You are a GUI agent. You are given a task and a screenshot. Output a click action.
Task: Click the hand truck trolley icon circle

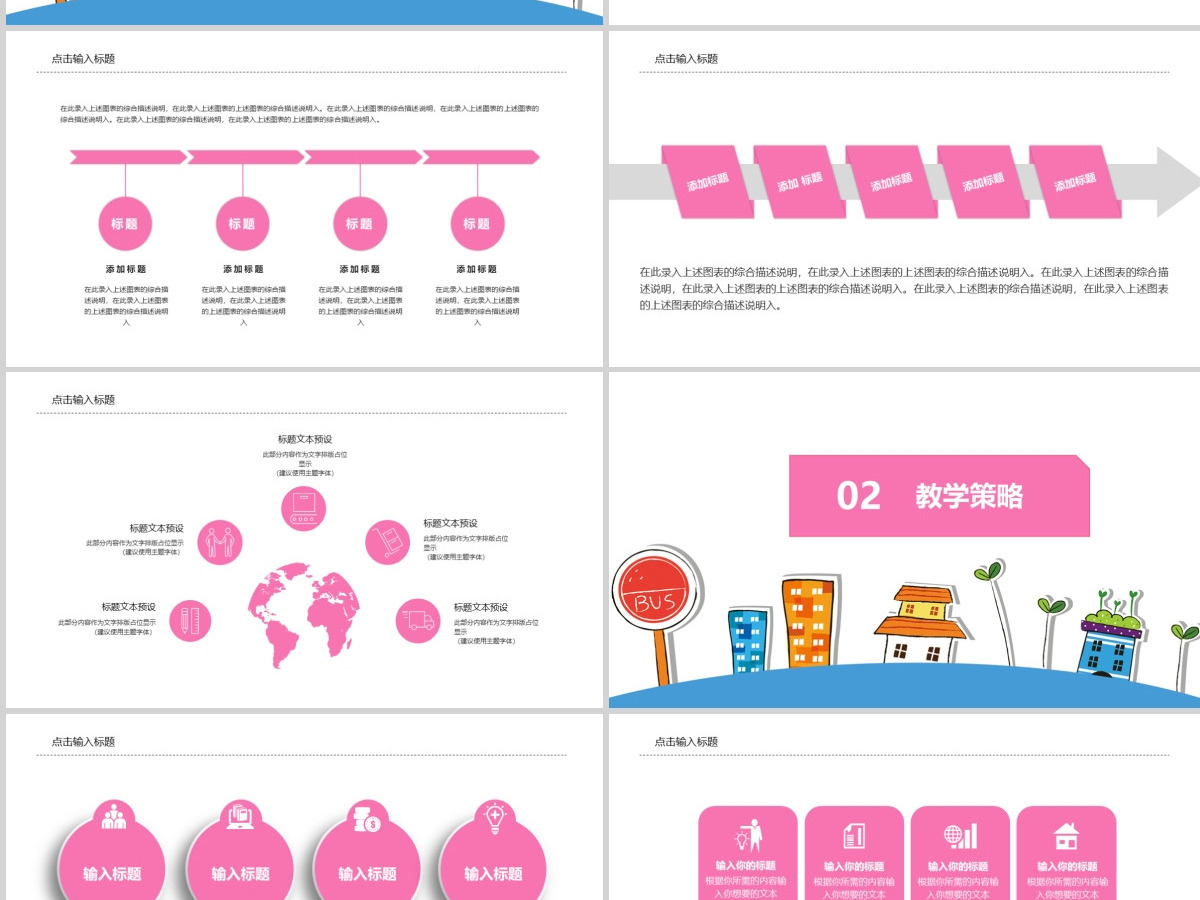(387, 542)
